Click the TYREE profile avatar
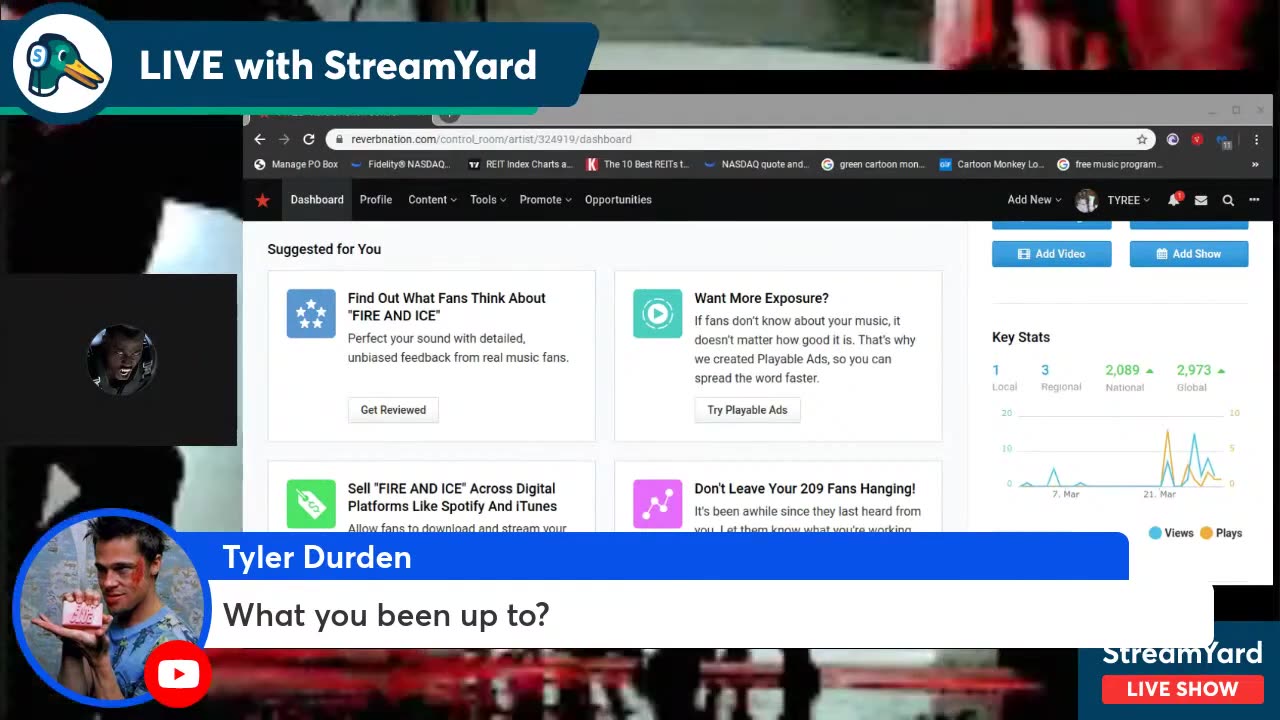 coord(1086,200)
